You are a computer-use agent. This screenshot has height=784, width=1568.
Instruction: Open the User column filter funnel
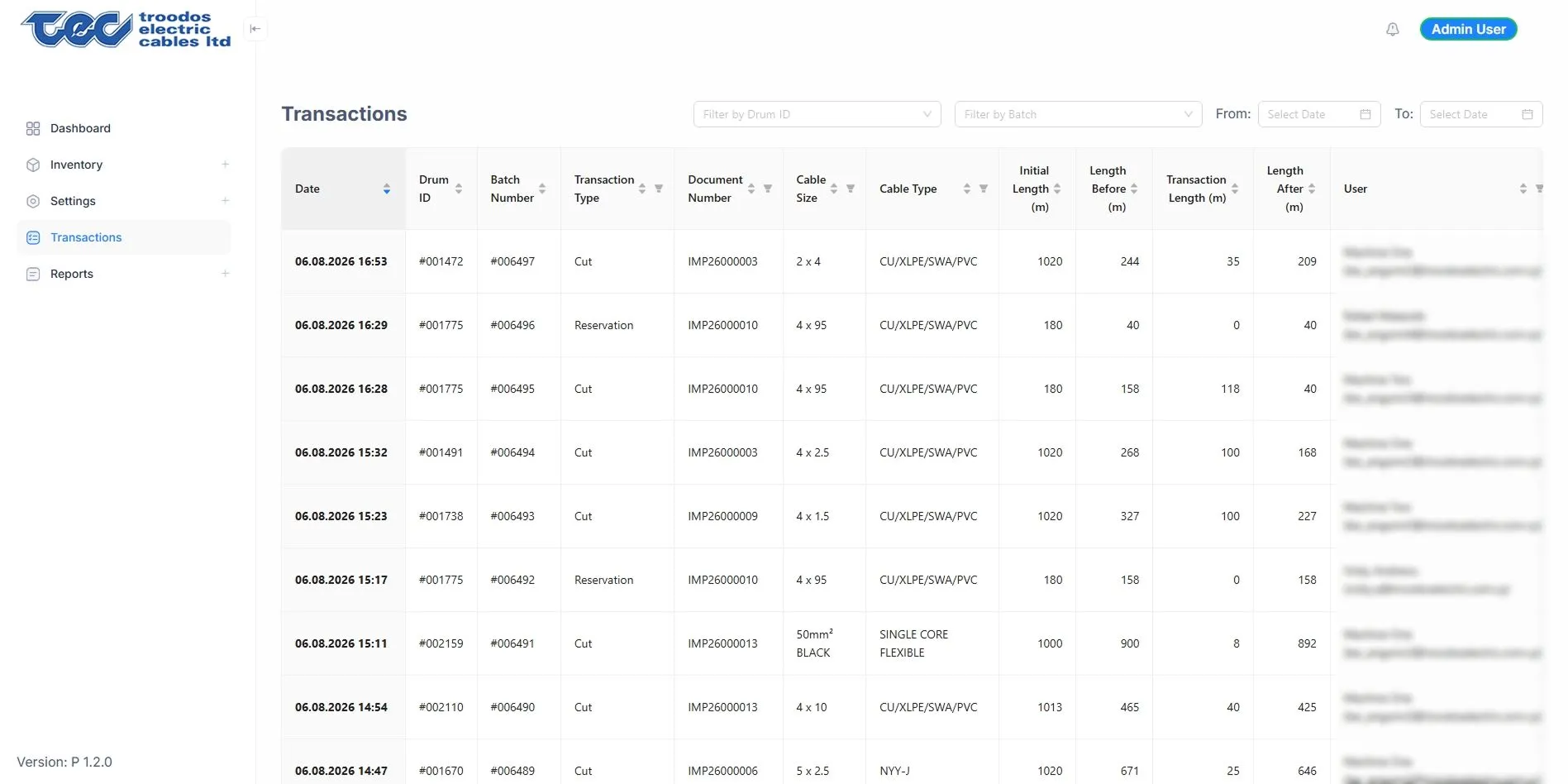click(1539, 189)
